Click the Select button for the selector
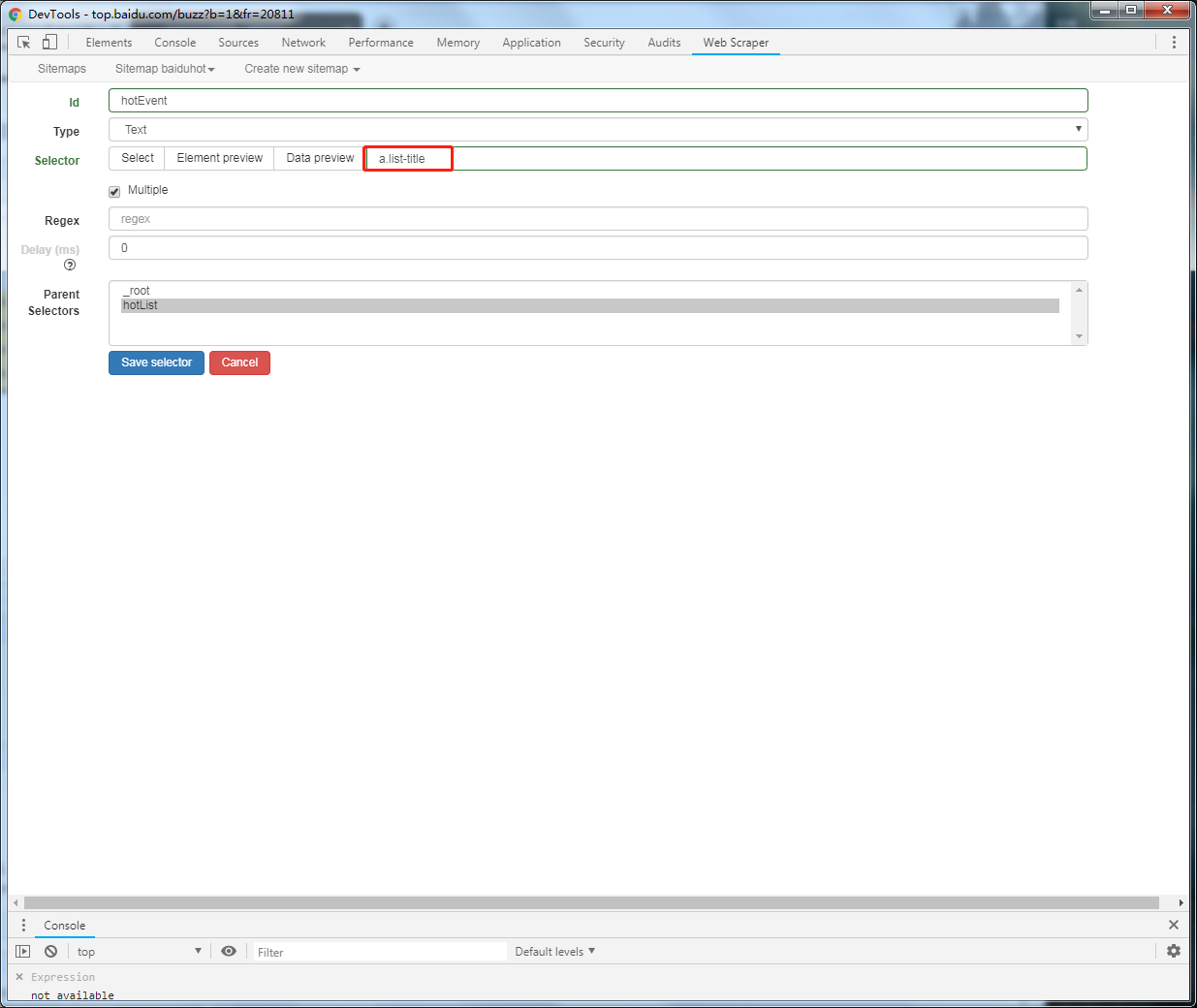This screenshot has height=1008, width=1197. click(x=137, y=158)
